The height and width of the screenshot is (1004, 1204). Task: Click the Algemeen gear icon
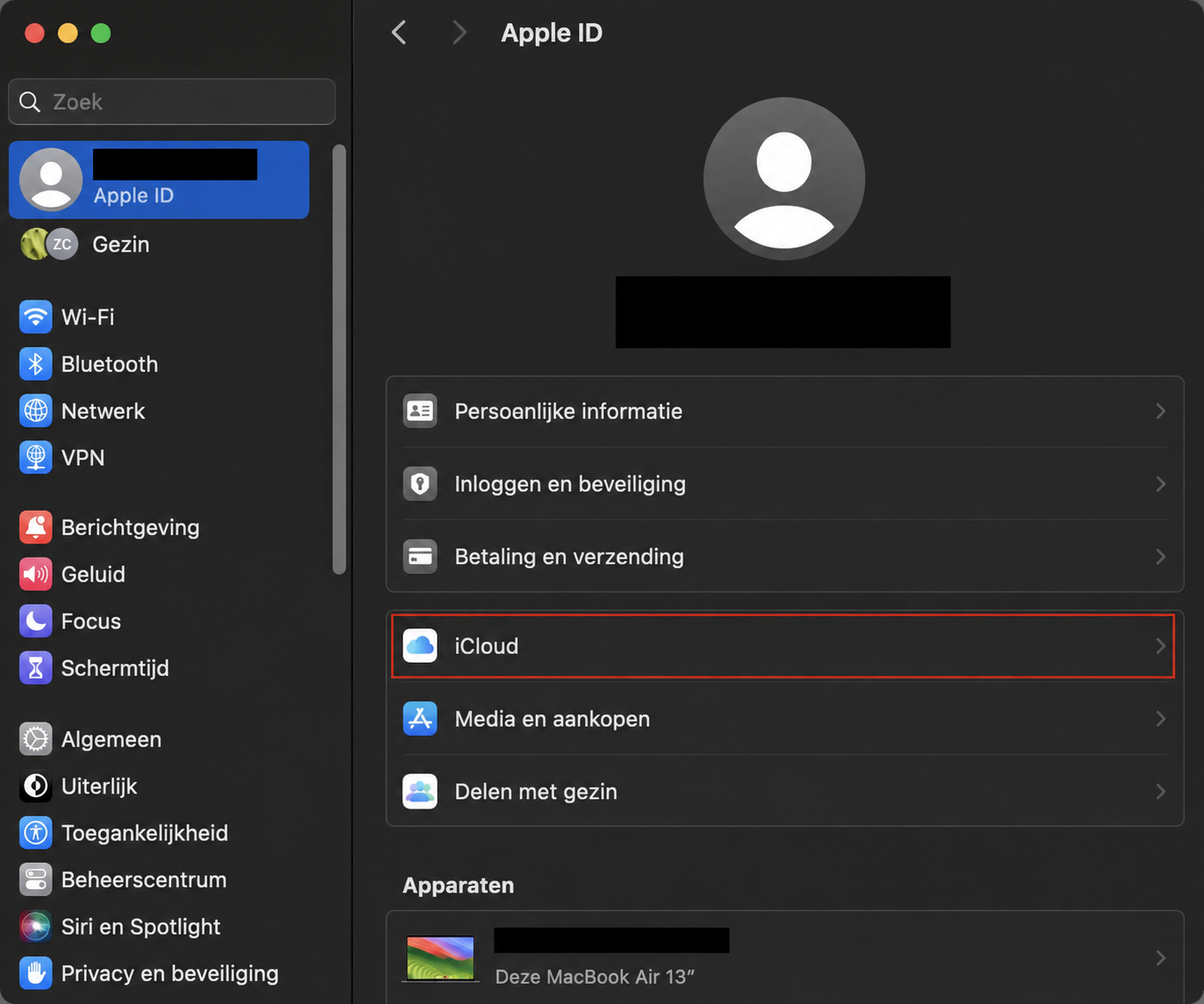36,739
